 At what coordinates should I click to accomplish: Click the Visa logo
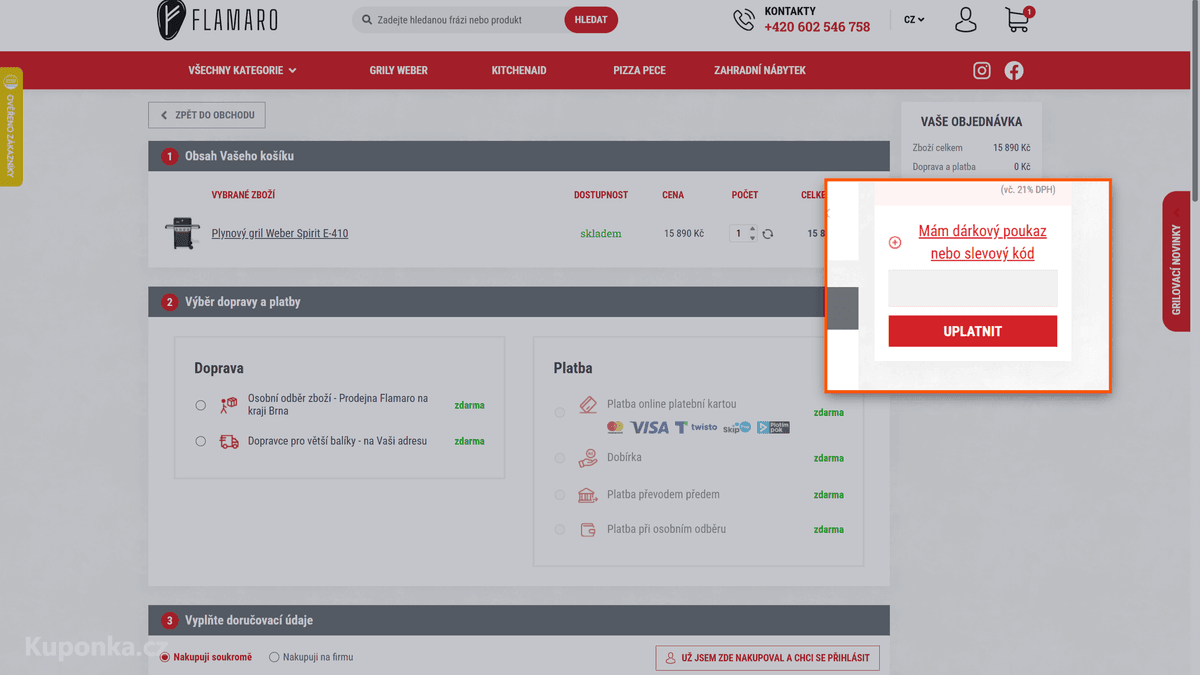pyautogui.click(x=649, y=427)
